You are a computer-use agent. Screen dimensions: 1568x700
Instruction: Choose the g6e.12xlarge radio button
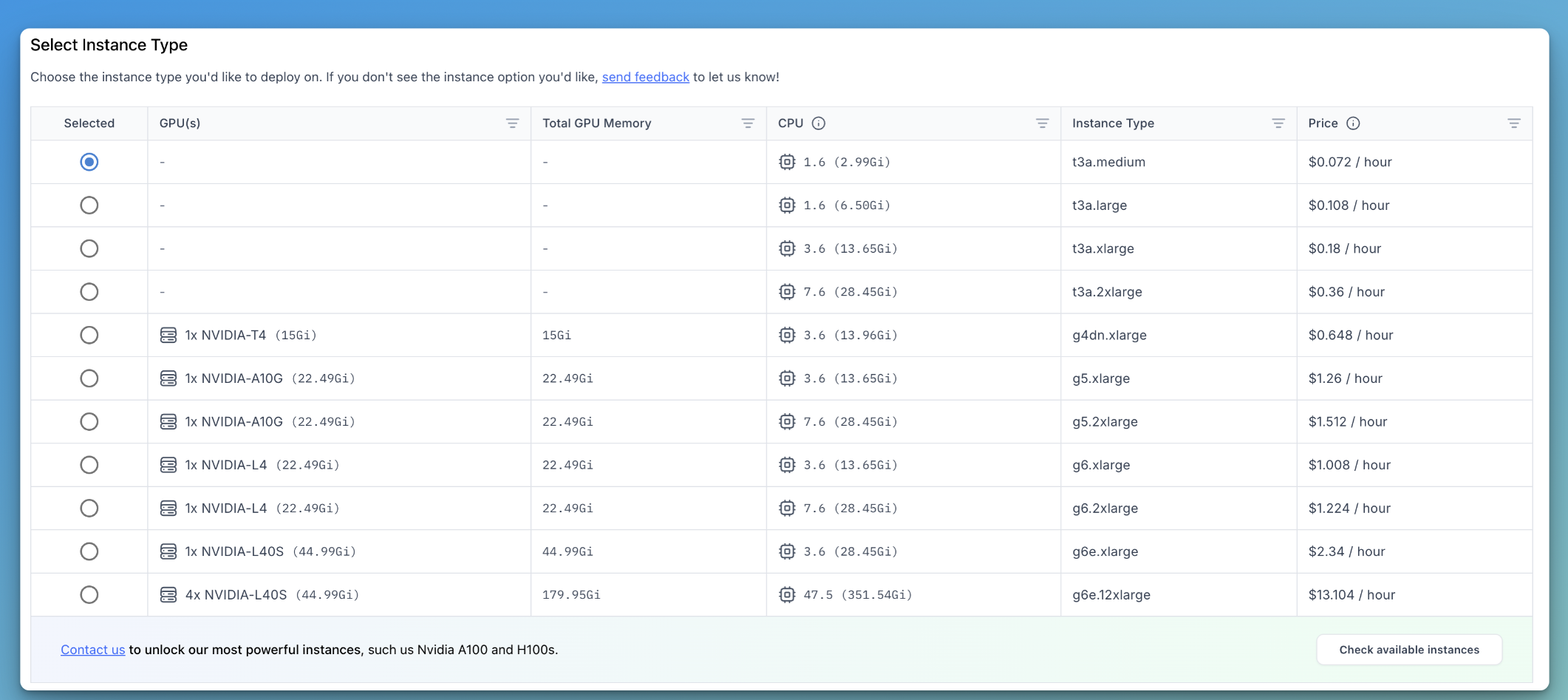(x=89, y=595)
